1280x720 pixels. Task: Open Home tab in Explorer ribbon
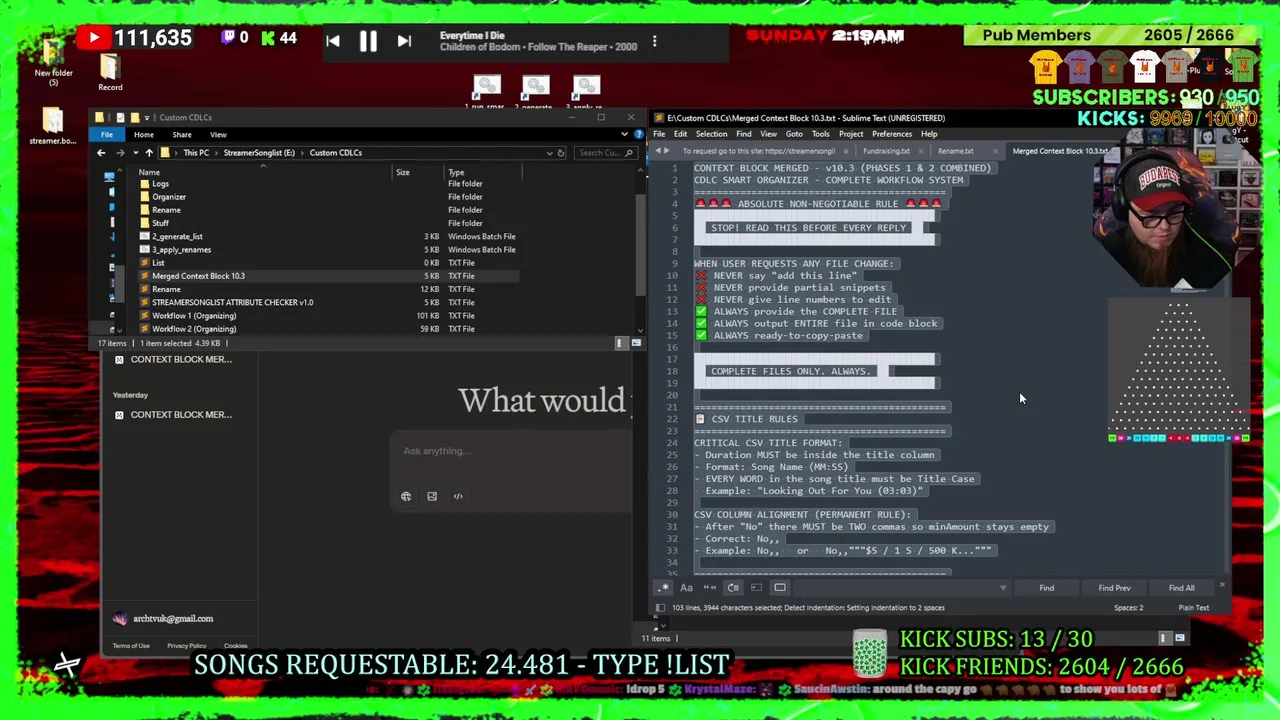(144, 135)
